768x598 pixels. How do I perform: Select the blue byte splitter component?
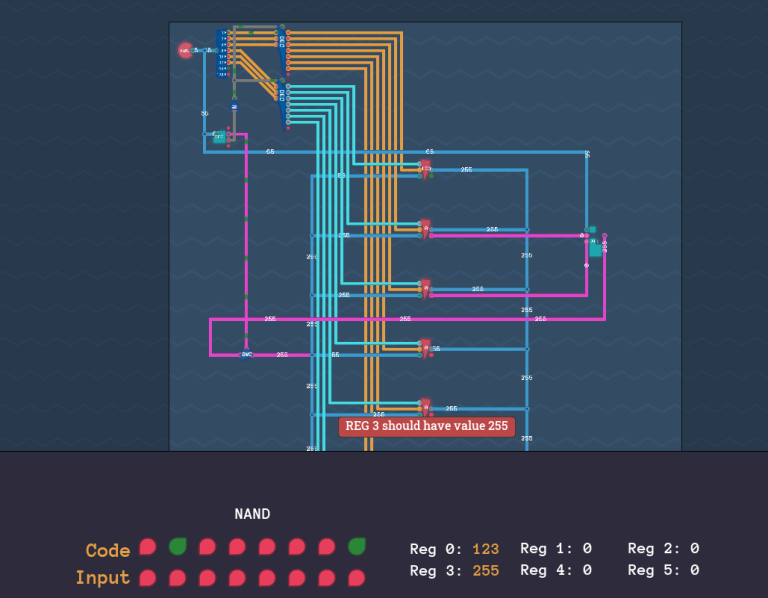(223, 54)
